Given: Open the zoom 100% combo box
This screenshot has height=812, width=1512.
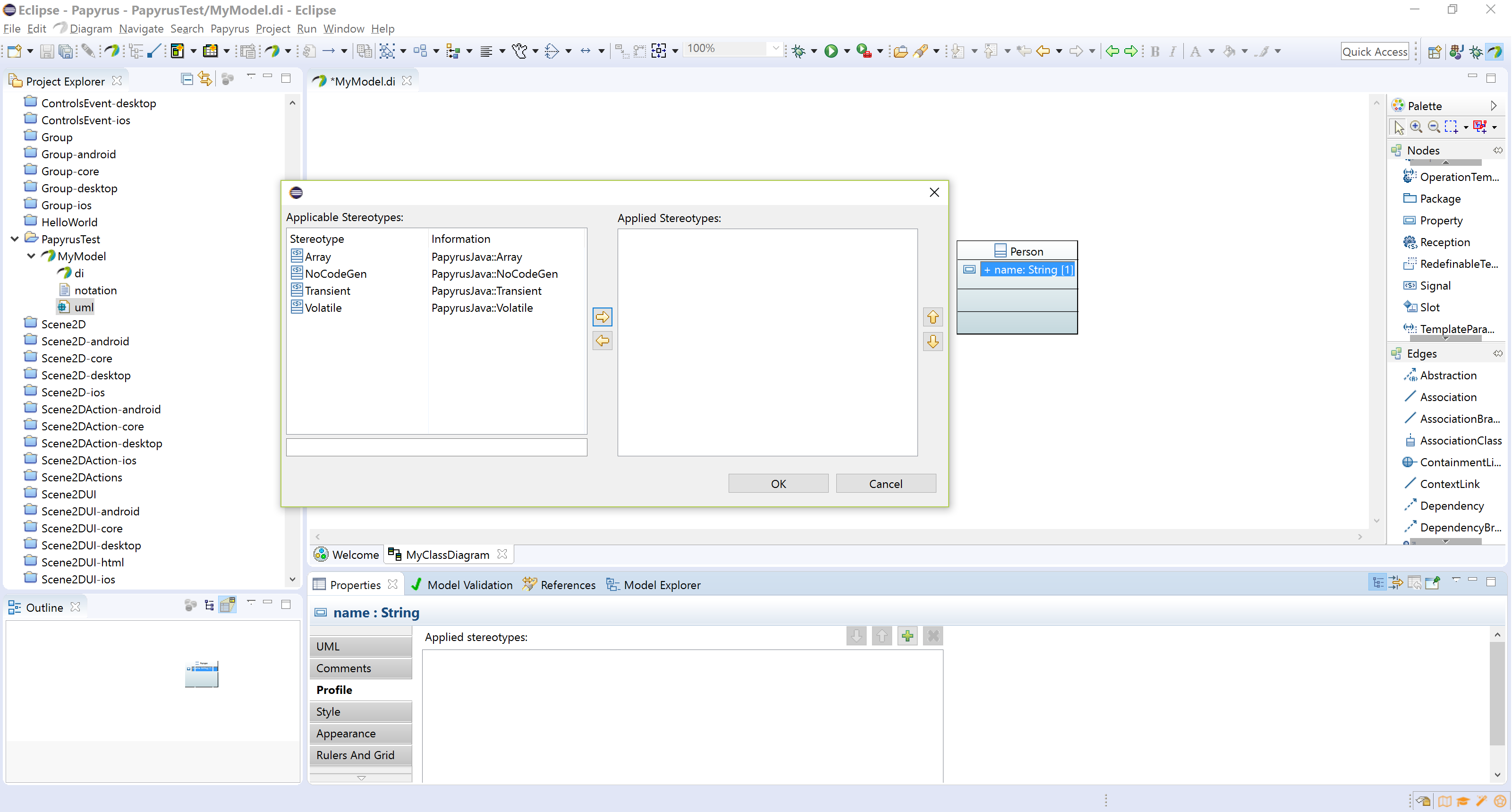Looking at the screenshot, I should pyautogui.click(x=732, y=49).
